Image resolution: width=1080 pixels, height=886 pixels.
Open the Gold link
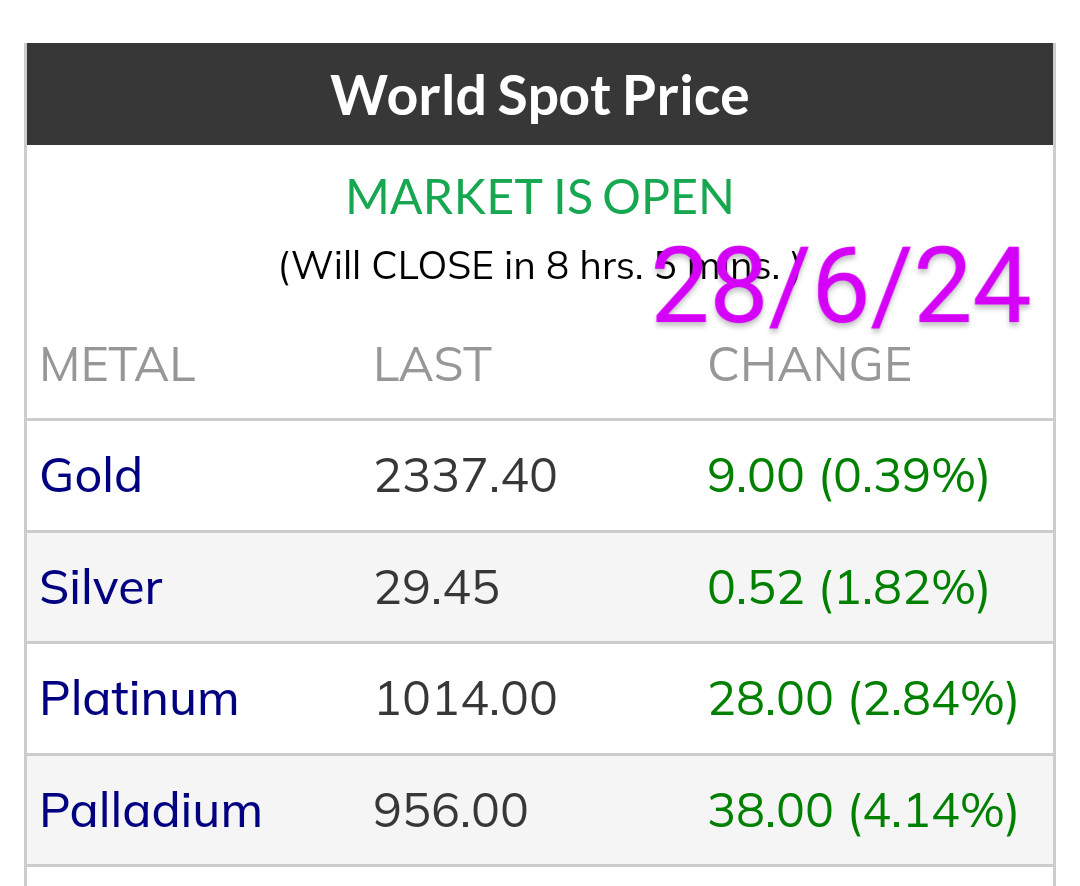91,476
